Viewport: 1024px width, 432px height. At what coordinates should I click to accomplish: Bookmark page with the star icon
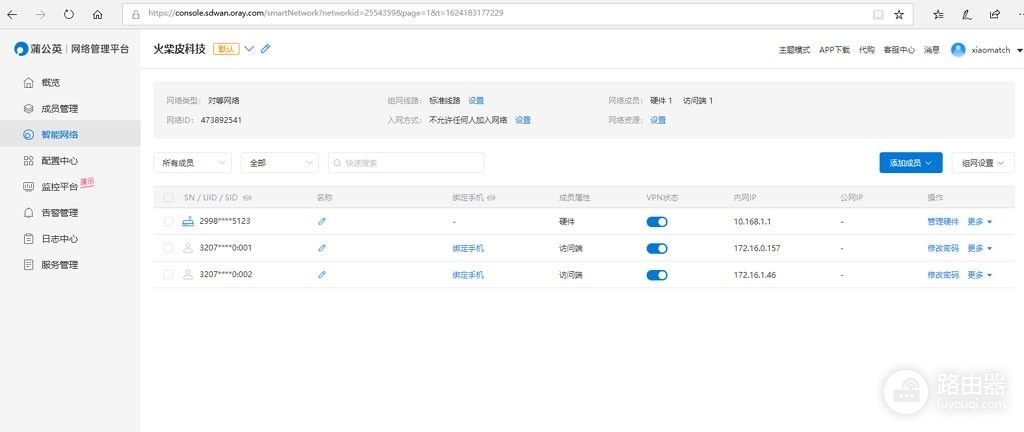tap(899, 14)
